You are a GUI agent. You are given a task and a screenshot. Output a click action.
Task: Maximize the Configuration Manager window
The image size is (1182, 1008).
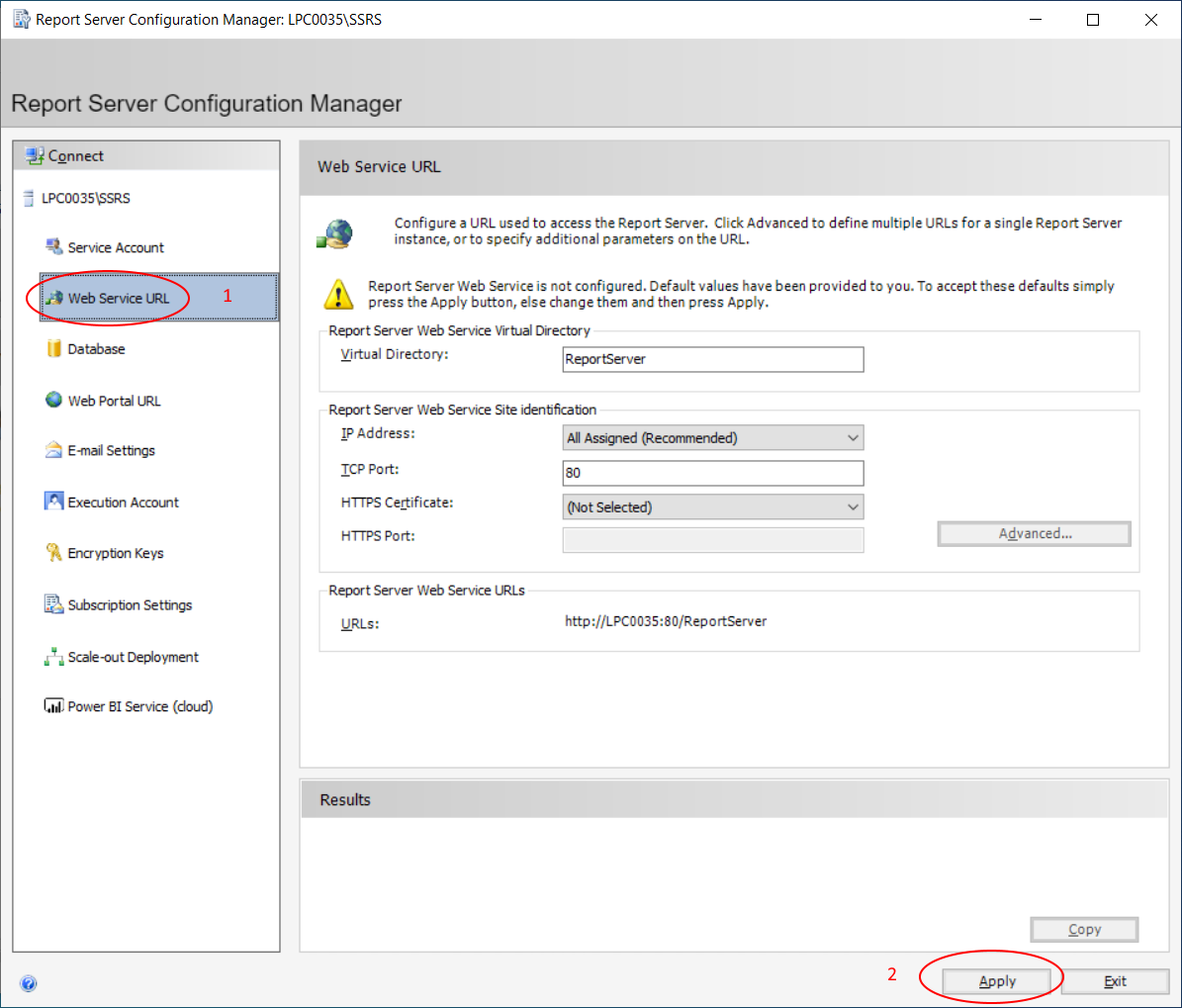point(1093,20)
